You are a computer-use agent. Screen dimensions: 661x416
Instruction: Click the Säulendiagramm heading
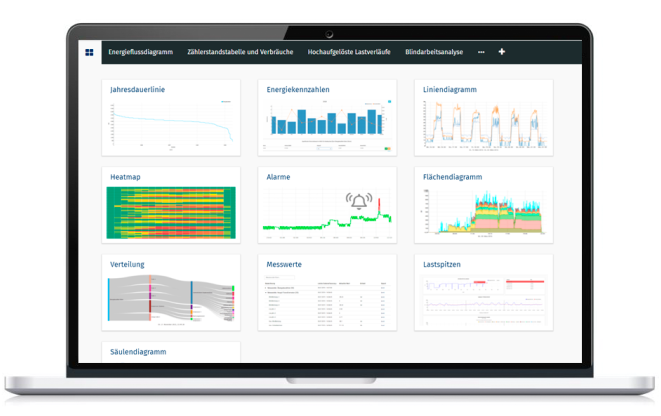[x=139, y=352]
